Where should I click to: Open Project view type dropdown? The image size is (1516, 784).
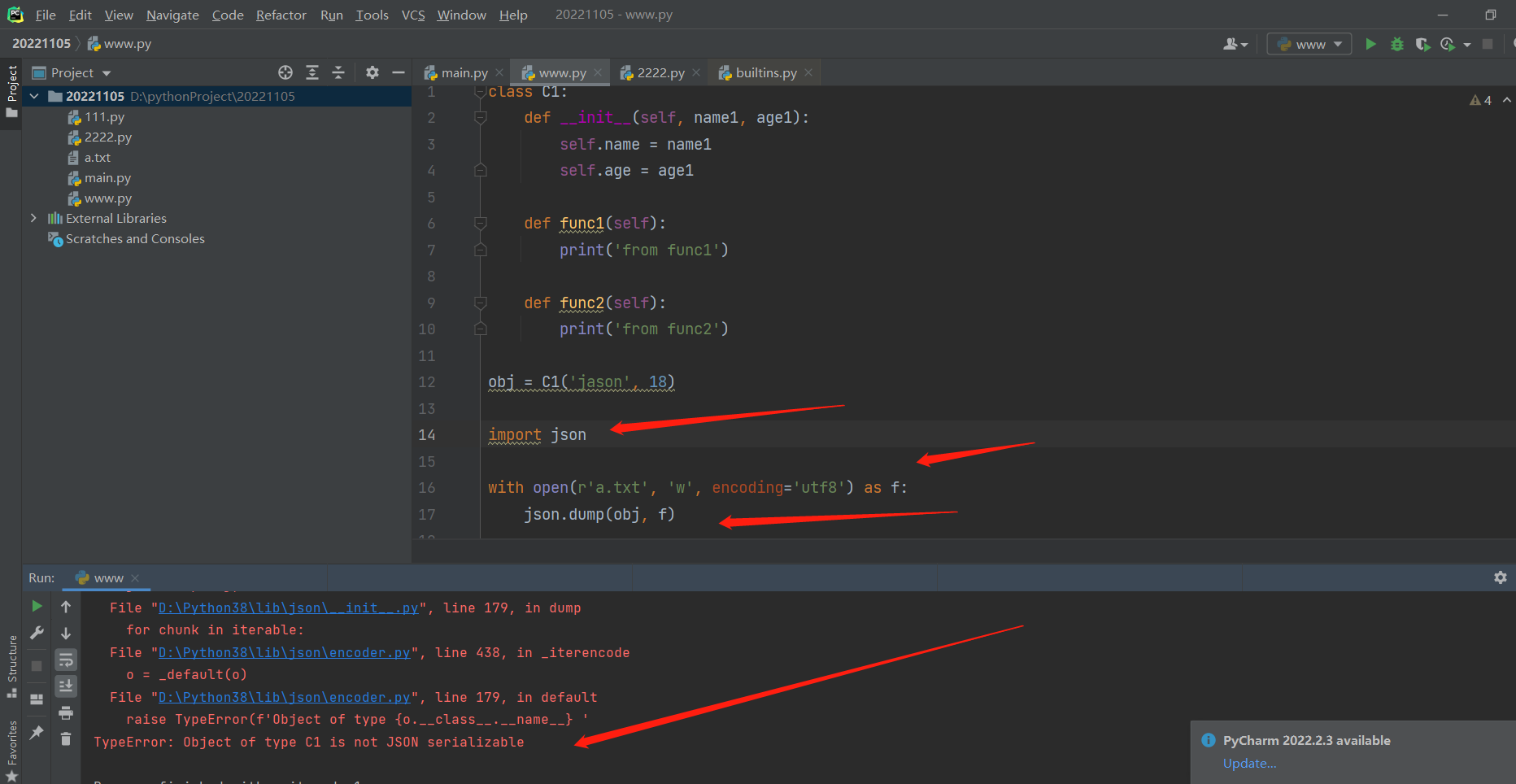point(107,73)
